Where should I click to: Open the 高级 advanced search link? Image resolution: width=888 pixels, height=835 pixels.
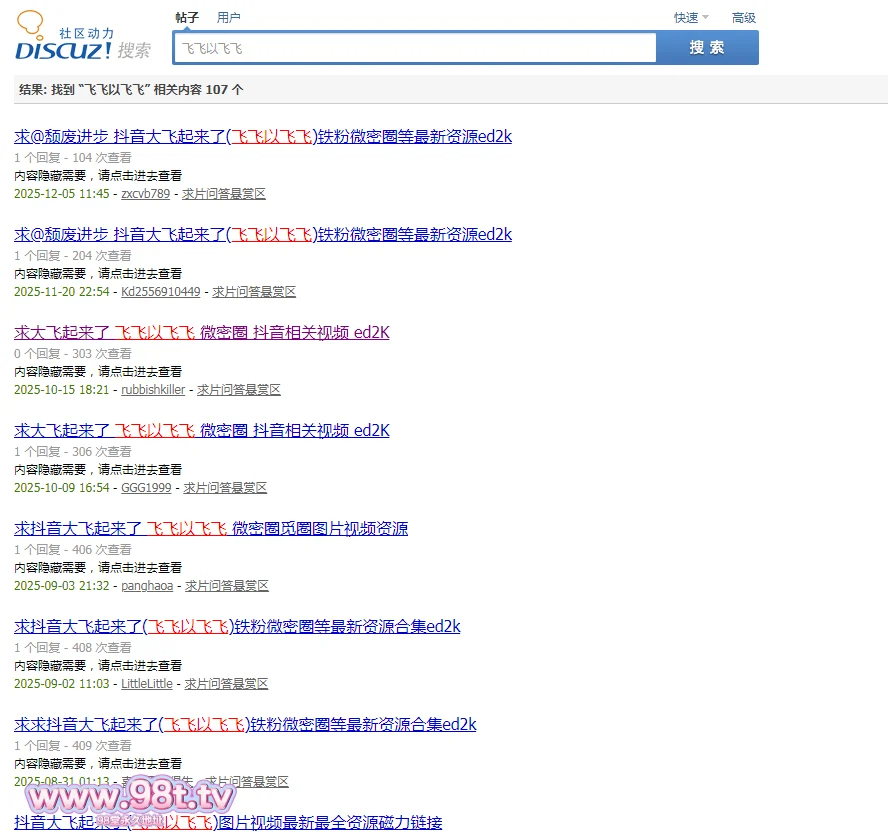click(x=743, y=17)
